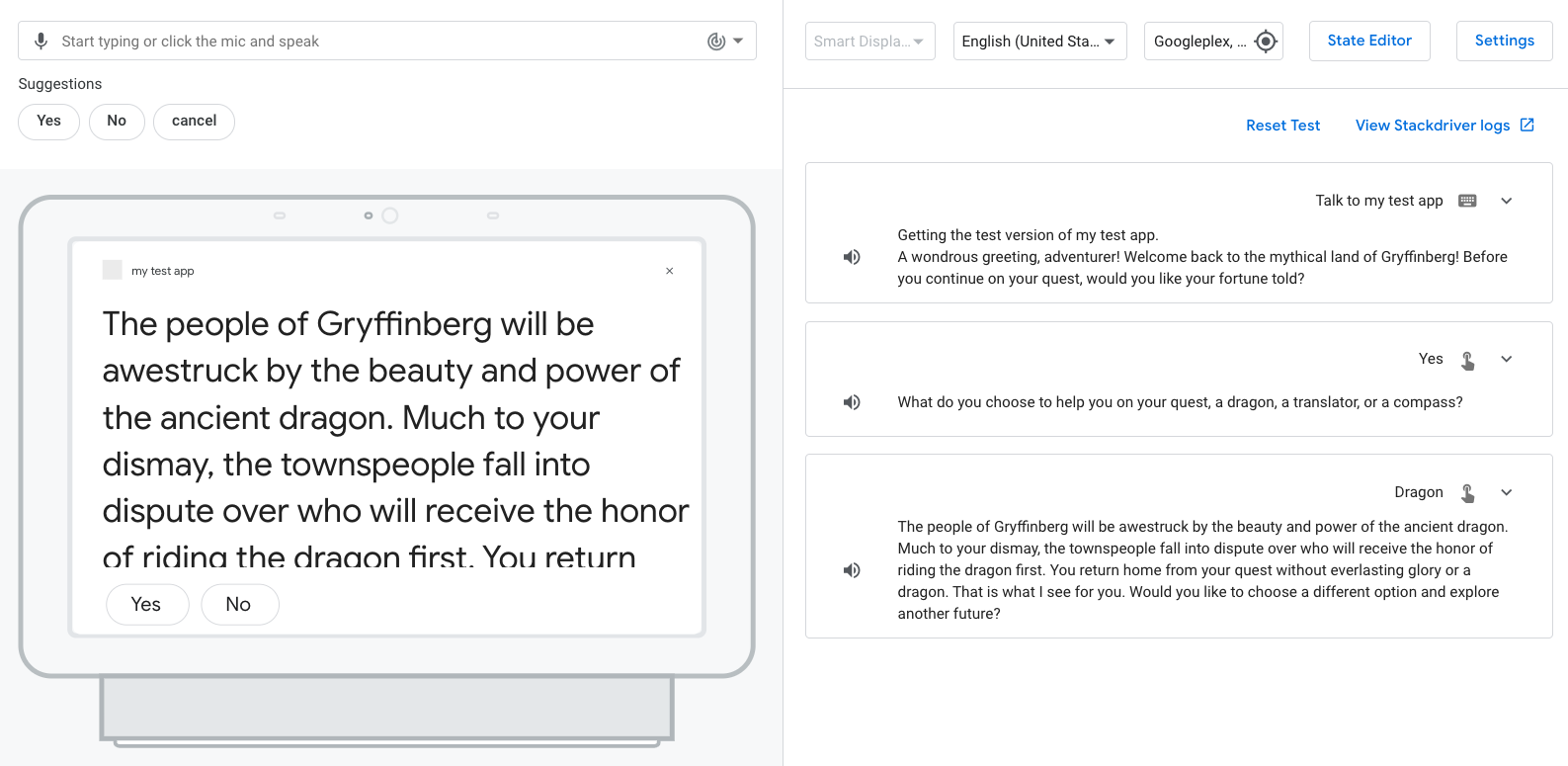Image resolution: width=1568 pixels, height=766 pixels.
Task: Click the location target icon next to Googleplex
Action: pos(1266,42)
